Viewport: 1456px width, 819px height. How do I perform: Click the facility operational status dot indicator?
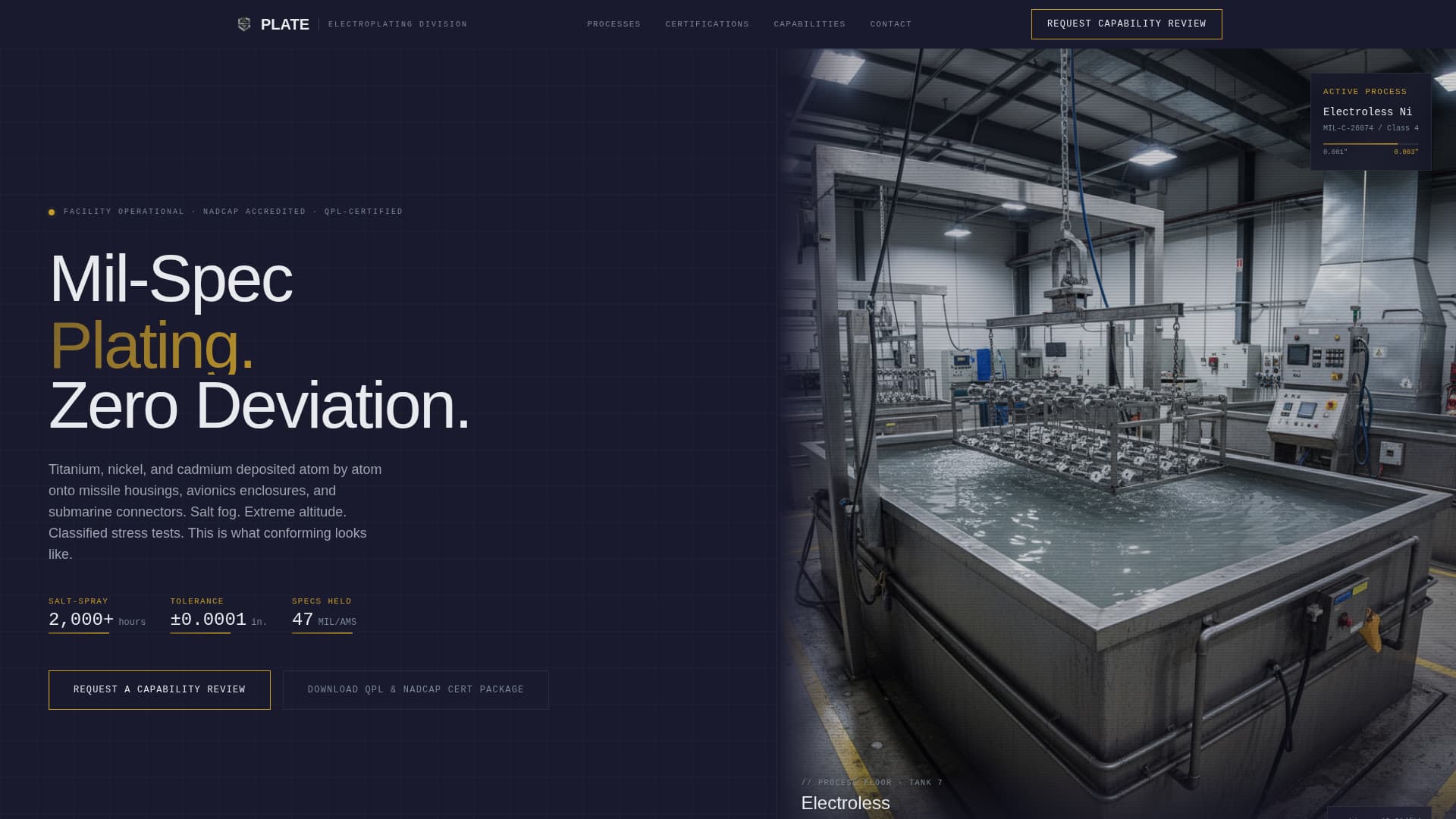click(x=52, y=212)
